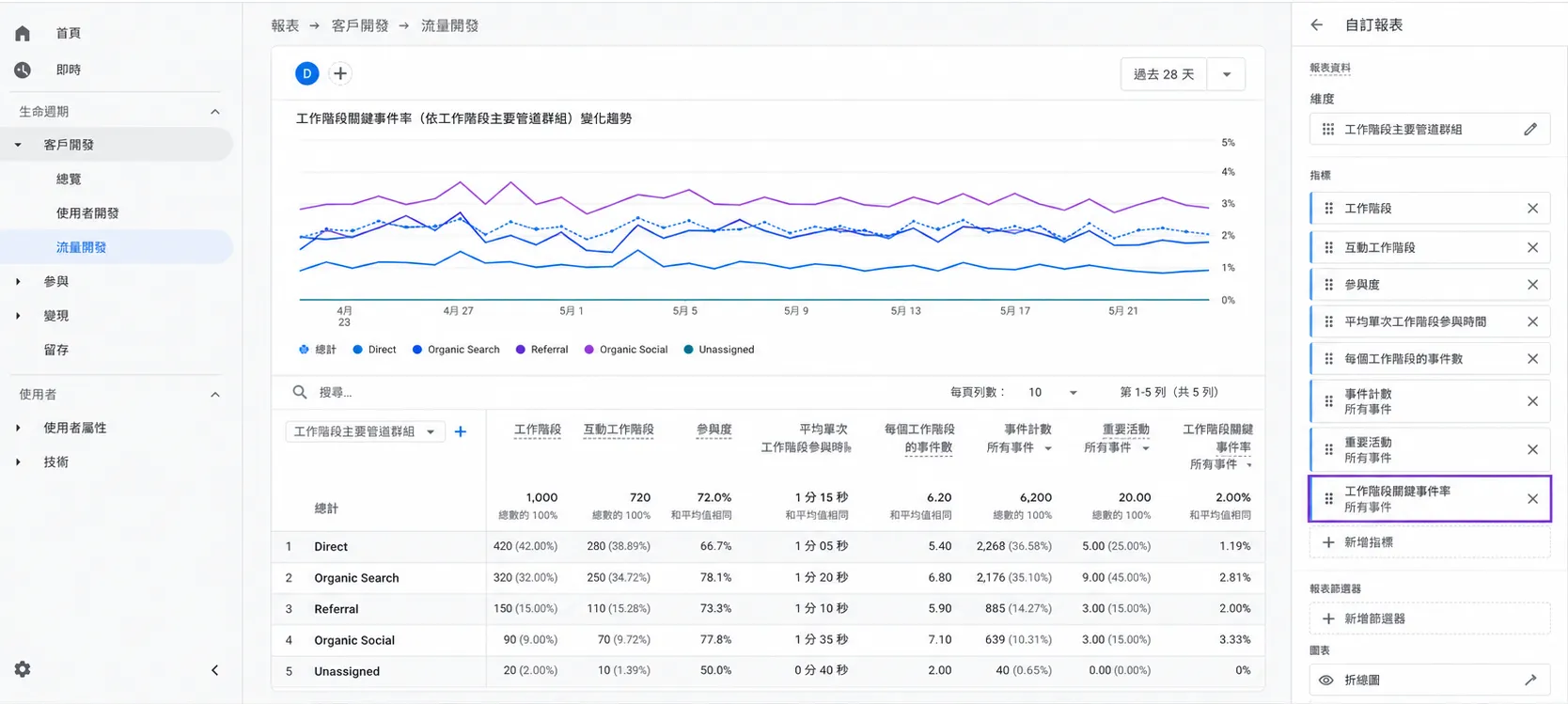1568x704 pixels.
Task: Click the Unassigned table row label
Action: click(x=347, y=671)
